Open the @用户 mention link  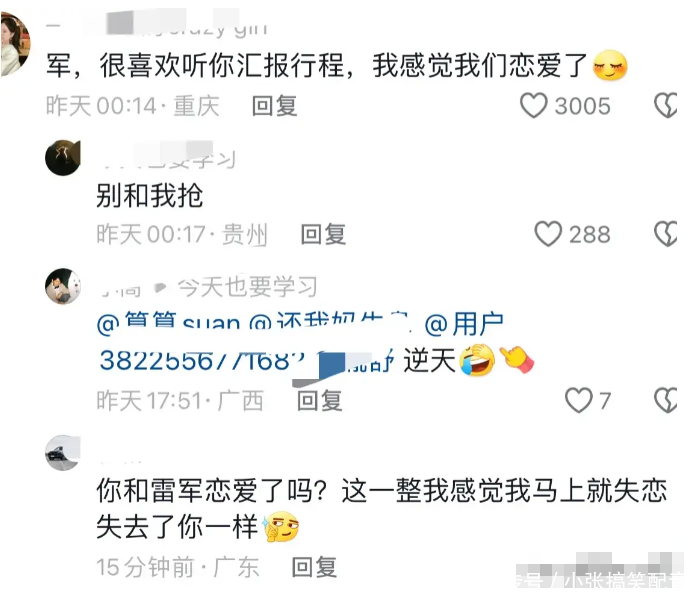click(464, 323)
